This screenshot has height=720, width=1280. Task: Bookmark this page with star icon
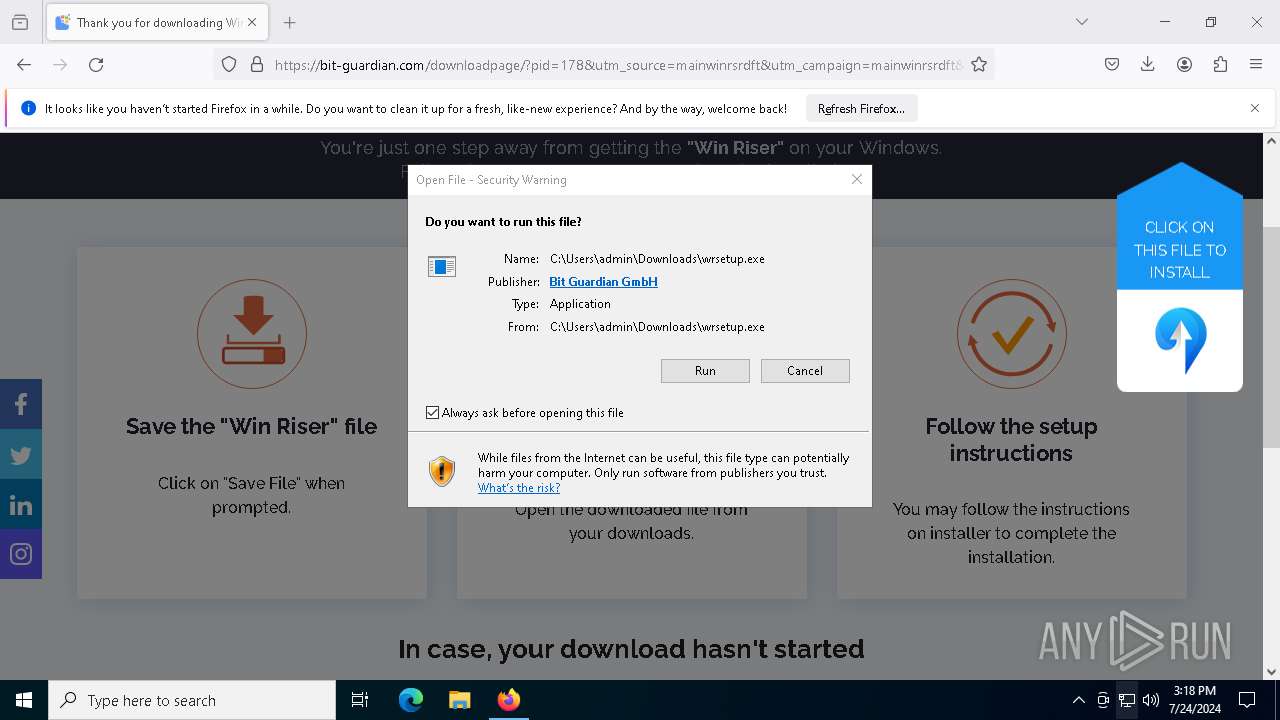click(x=979, y=64)
